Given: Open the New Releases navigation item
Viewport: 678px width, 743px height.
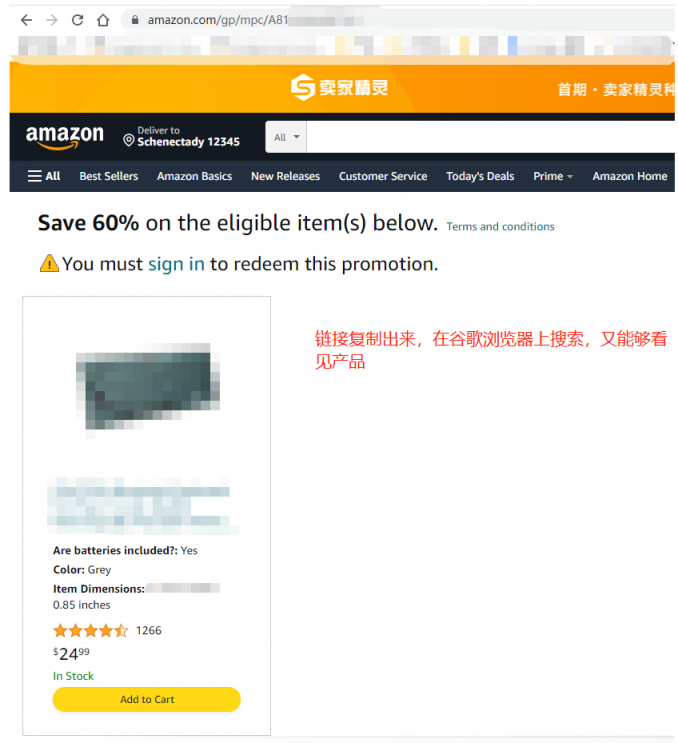Looking at the screenshot, I should [286, 176].
